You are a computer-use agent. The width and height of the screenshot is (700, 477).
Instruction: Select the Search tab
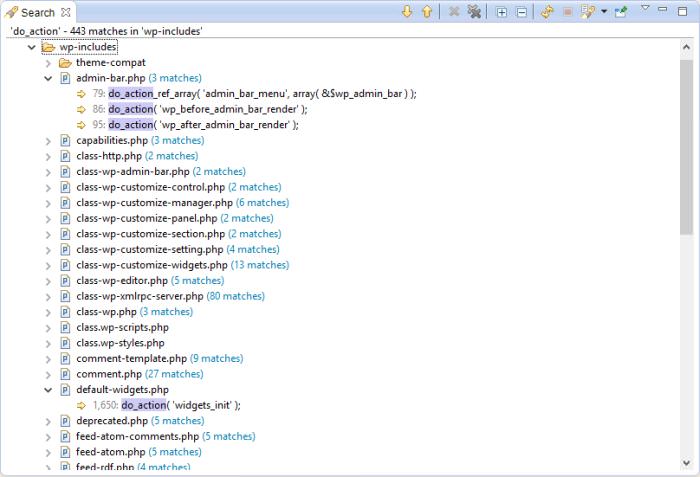tap(38, 13)
